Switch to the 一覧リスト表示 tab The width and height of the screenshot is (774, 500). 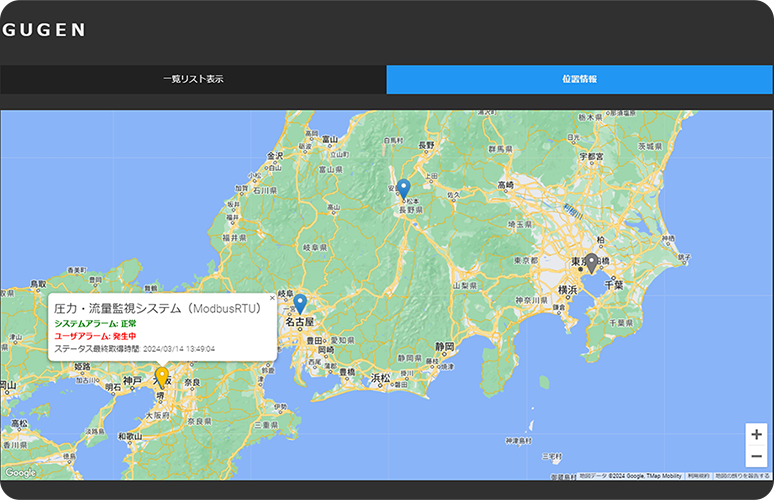[193, 79]
